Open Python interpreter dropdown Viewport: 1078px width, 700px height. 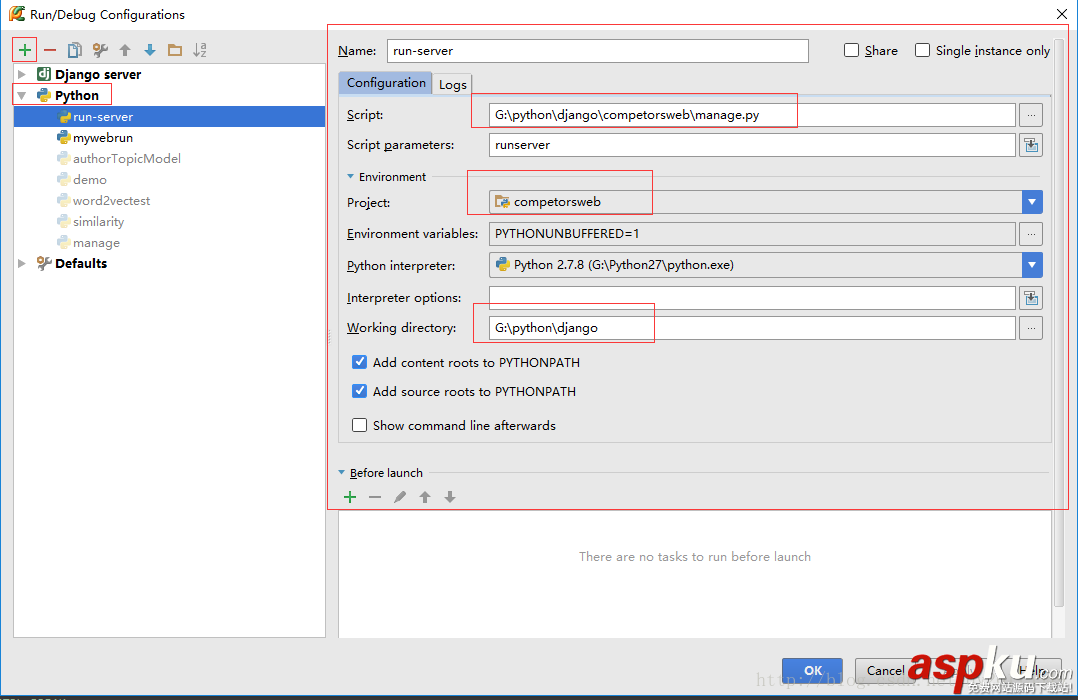(x=1031, y=265)
